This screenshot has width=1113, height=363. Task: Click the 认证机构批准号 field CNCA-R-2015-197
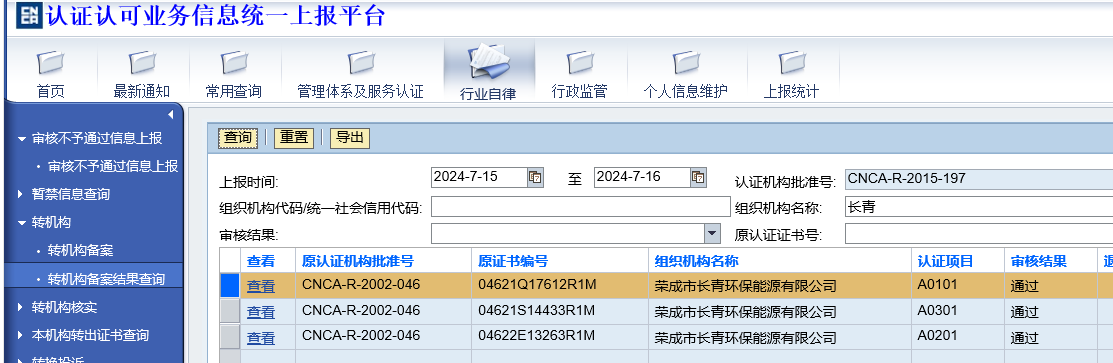(x=979, y=179)
